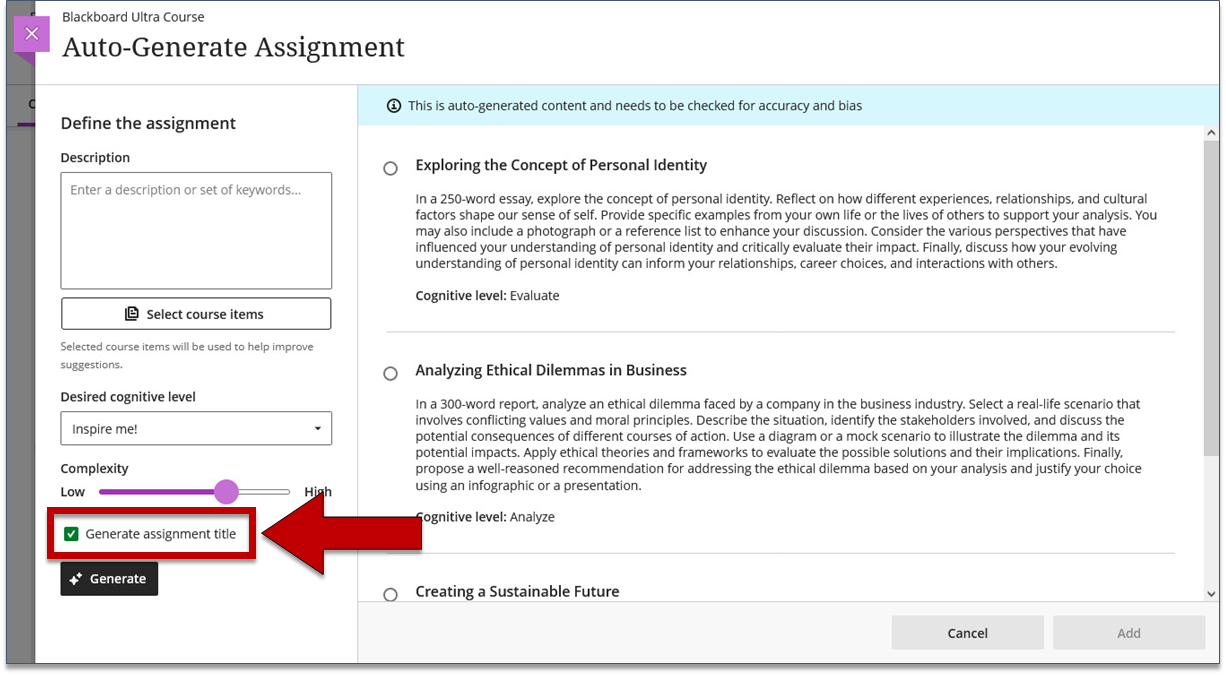Select Exploring the Concept of Personal Identity option
Image resolution: width=1226 pixels, height=675 pixels.
[x=391, y=168]
